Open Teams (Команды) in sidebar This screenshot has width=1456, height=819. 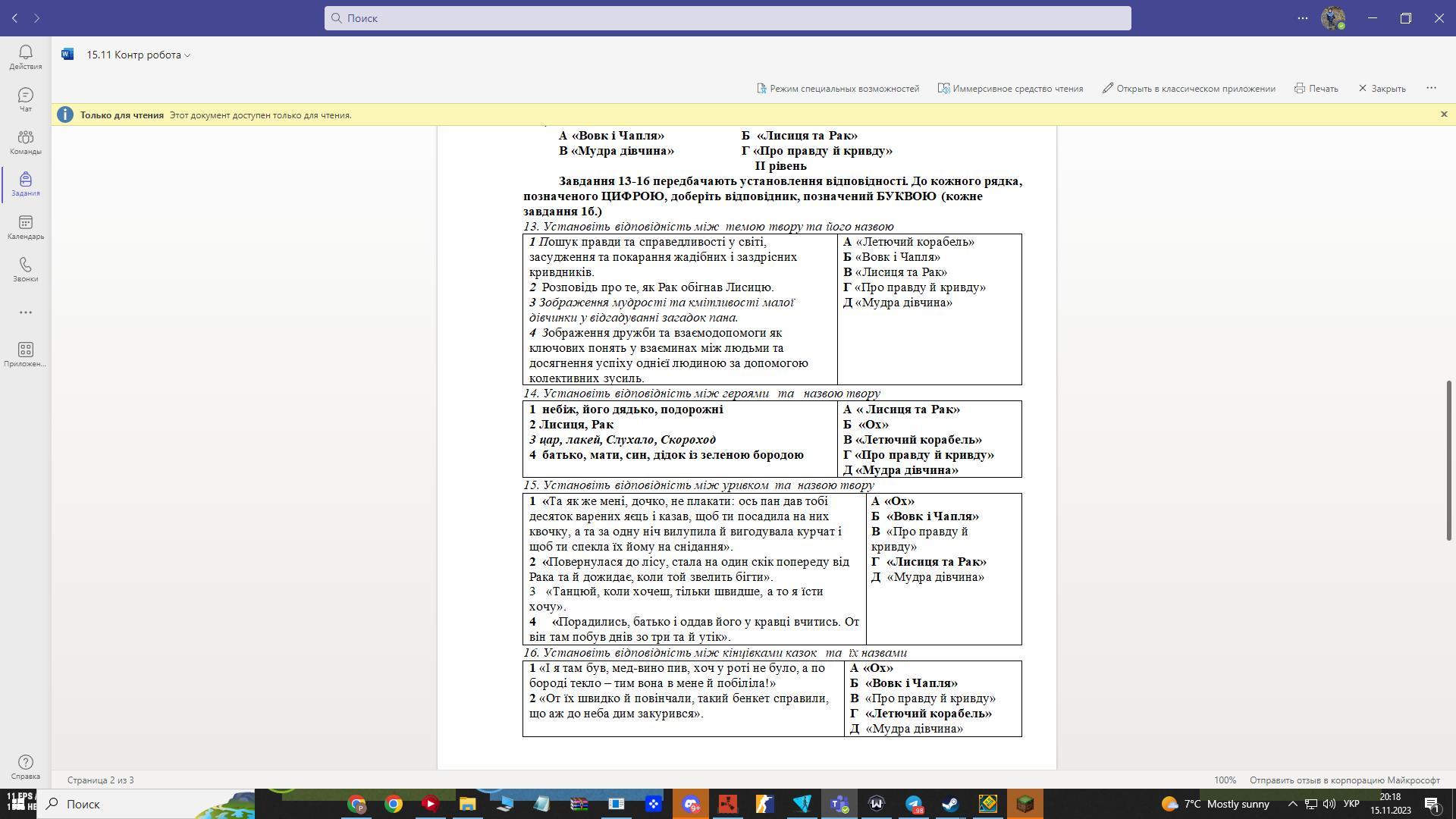tap(25, 142)
